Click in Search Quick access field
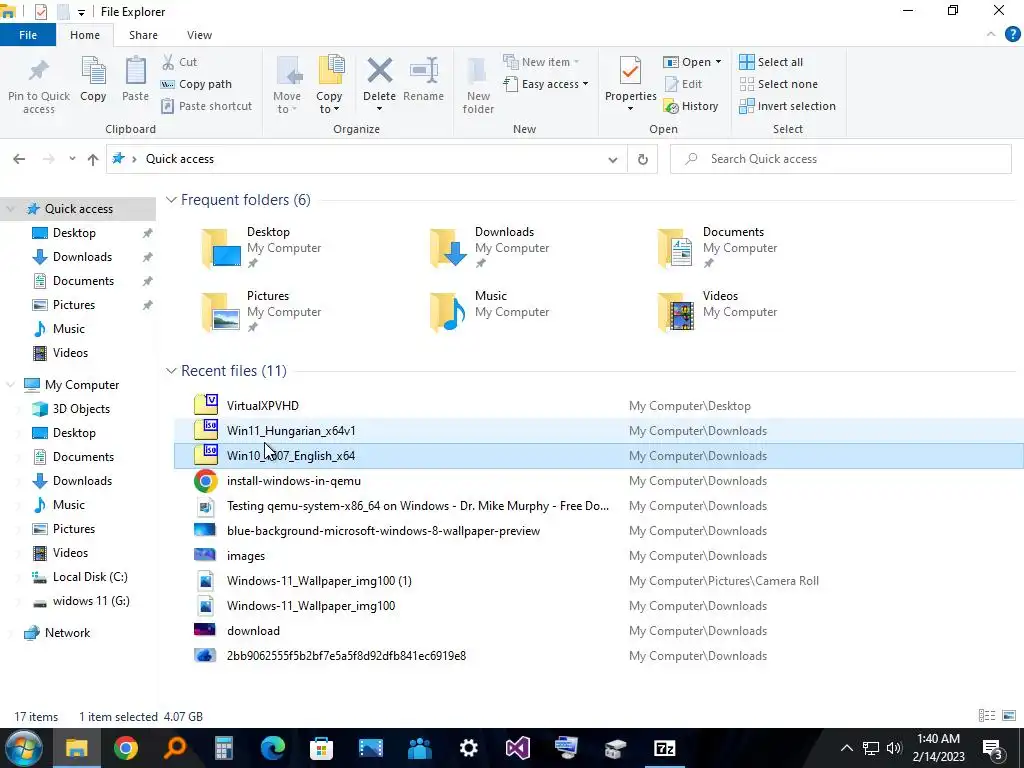 840,159
